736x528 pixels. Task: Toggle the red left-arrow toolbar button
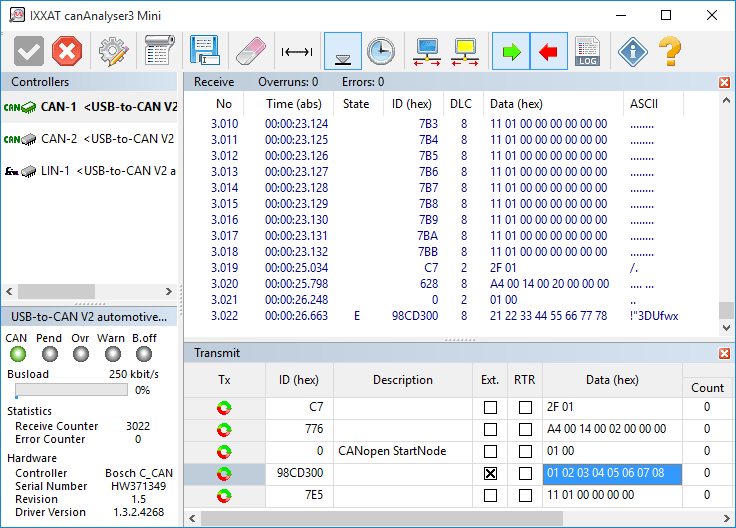(x=549, y=51)
